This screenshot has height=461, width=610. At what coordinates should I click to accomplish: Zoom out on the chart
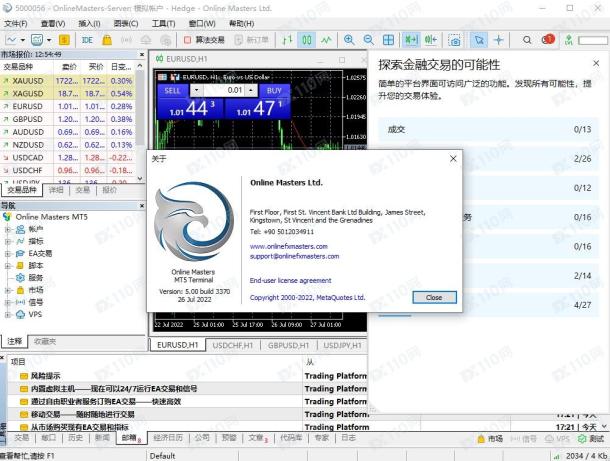pyautogui.click(x=368, y=40)
